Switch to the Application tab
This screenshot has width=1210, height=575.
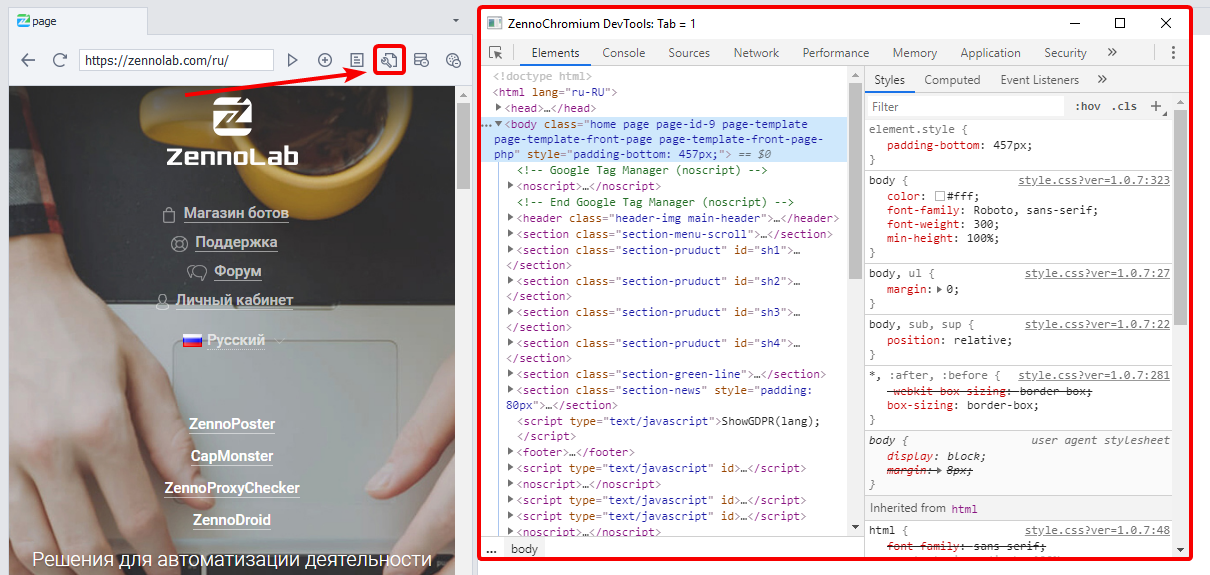point(992,53)
